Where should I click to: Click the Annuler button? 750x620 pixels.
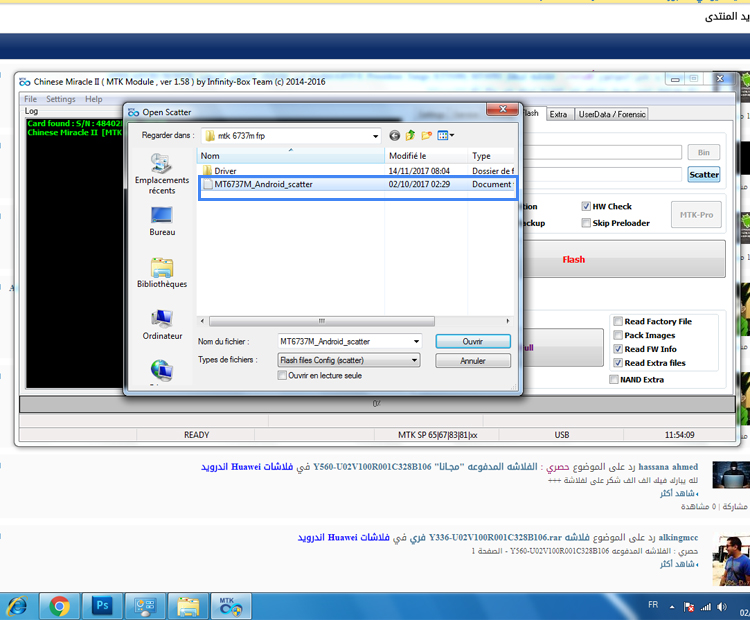pyautogui.click(x=473, y=361)
